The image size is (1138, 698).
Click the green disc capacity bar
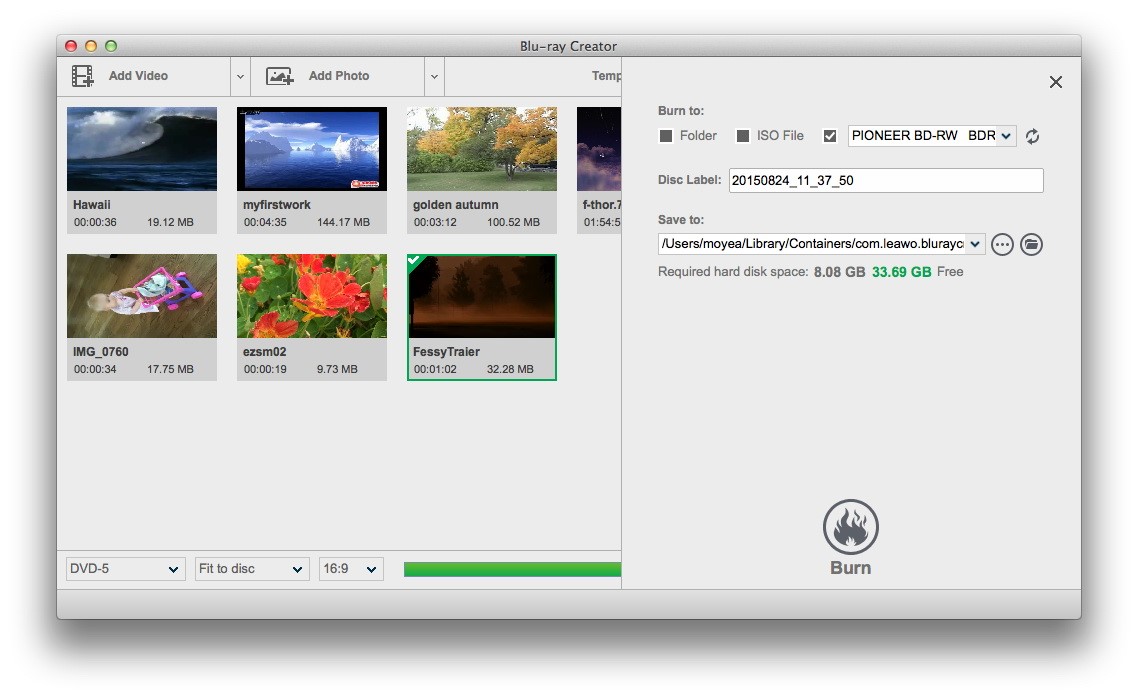click(x=512, y=569)
